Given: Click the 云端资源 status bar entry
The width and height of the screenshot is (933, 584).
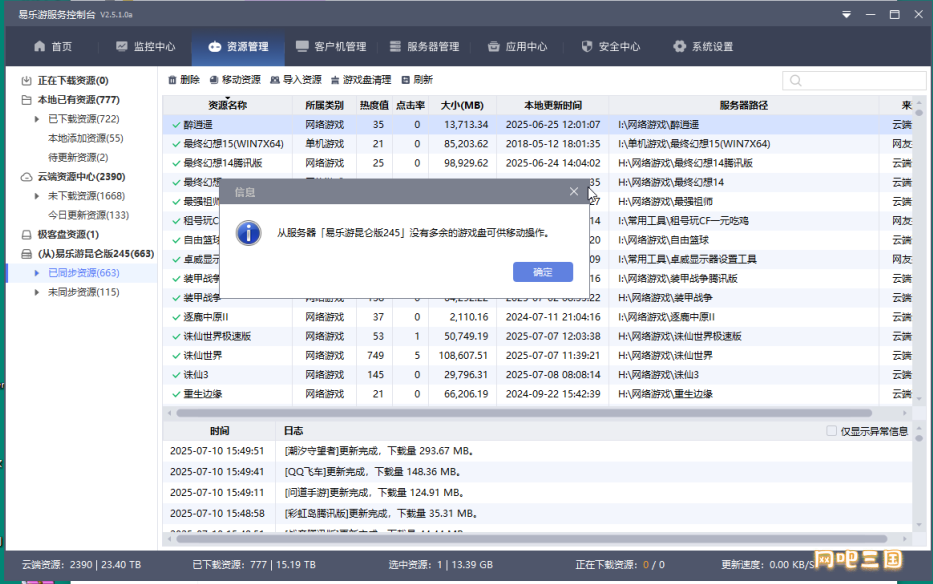Looking at the screenshot, I should [x=82, y=564].
